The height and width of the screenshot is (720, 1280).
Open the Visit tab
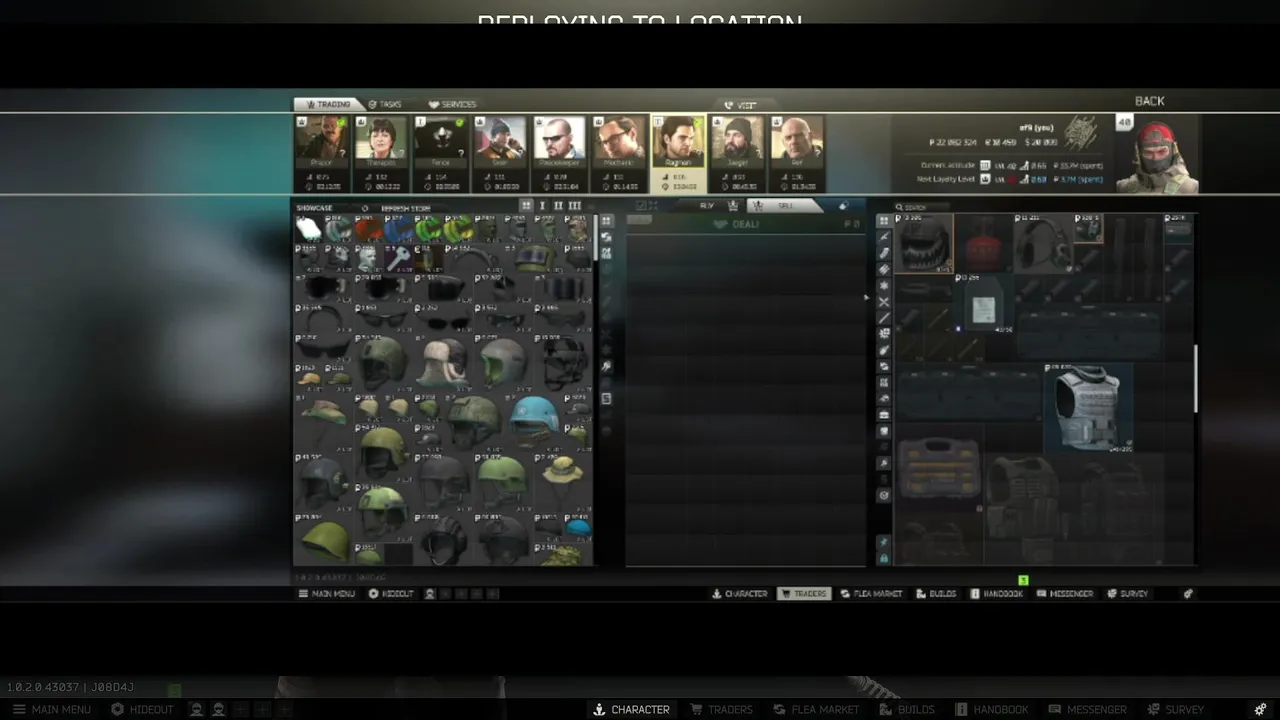click(741, 105)
